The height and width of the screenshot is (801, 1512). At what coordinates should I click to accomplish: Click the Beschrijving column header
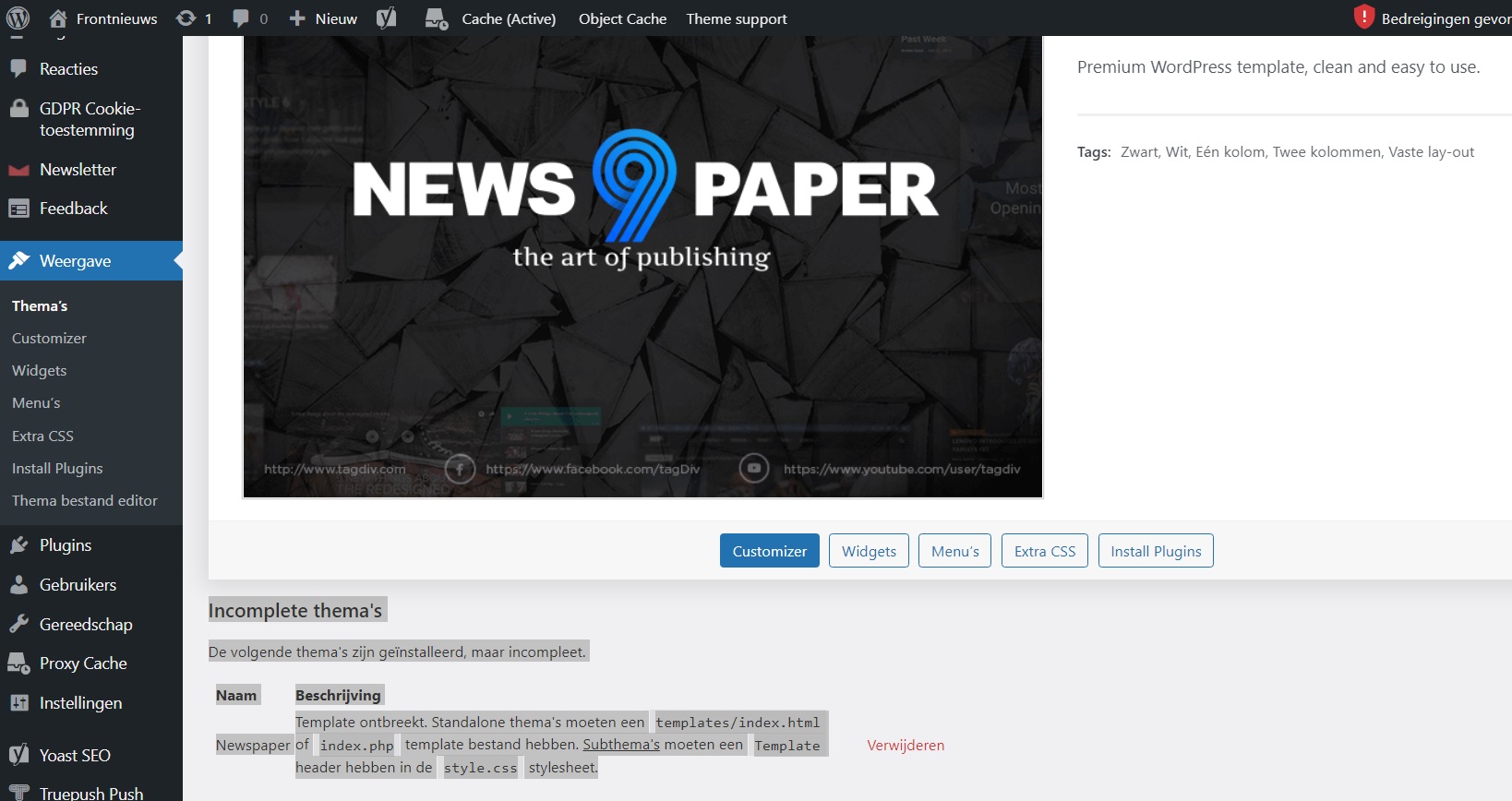point(338,696)
